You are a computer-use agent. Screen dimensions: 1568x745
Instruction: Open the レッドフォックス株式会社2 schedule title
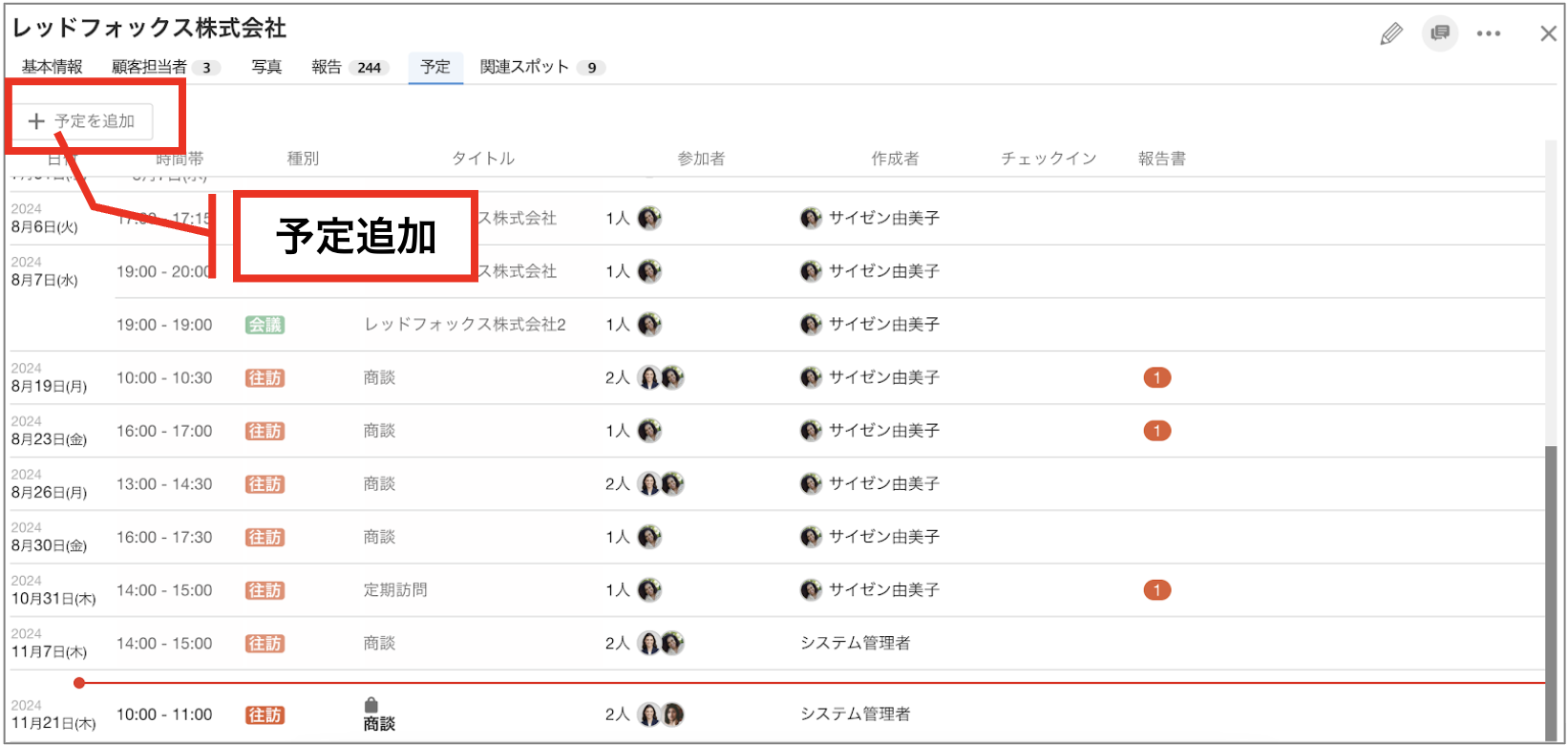[465, 325]
